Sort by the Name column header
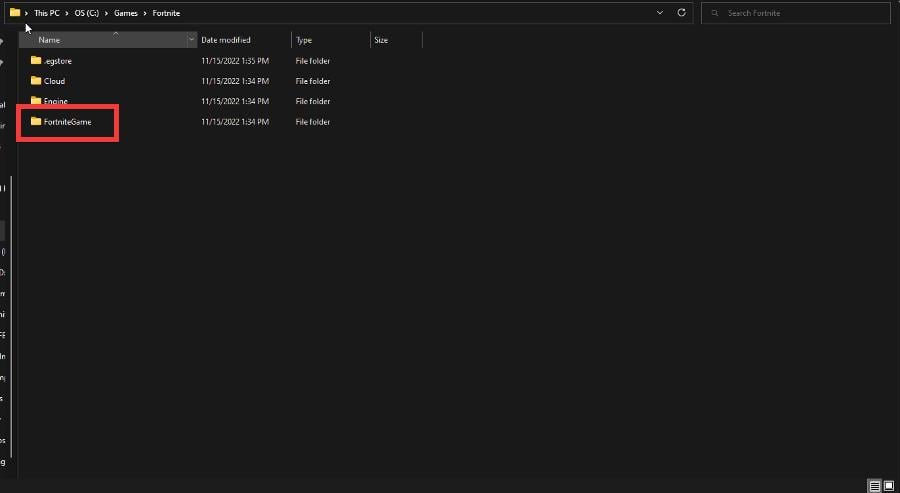This screenshot has width=900, height=493. 103,40
